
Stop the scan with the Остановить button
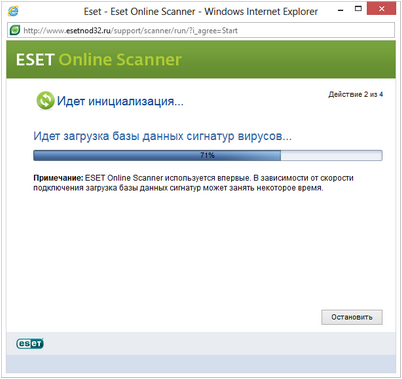[x=352, y=317]
